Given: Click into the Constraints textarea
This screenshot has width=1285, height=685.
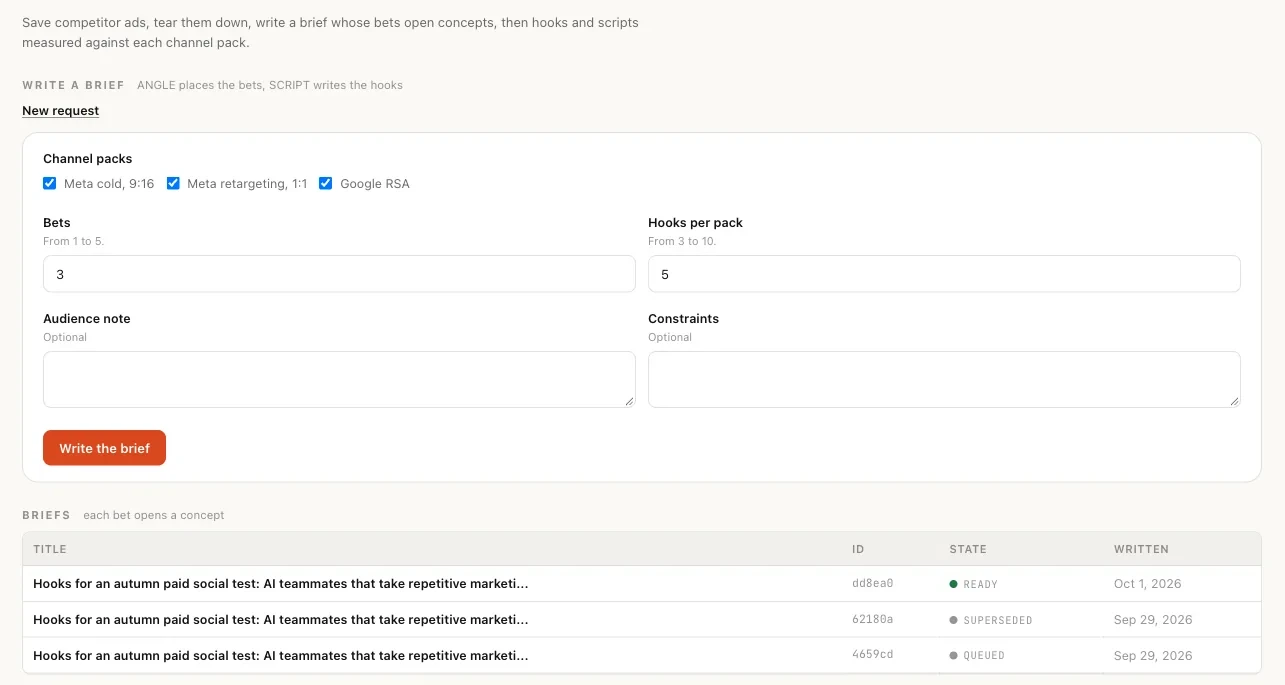Looking at the screenshot, I should [x=944, y=379].
